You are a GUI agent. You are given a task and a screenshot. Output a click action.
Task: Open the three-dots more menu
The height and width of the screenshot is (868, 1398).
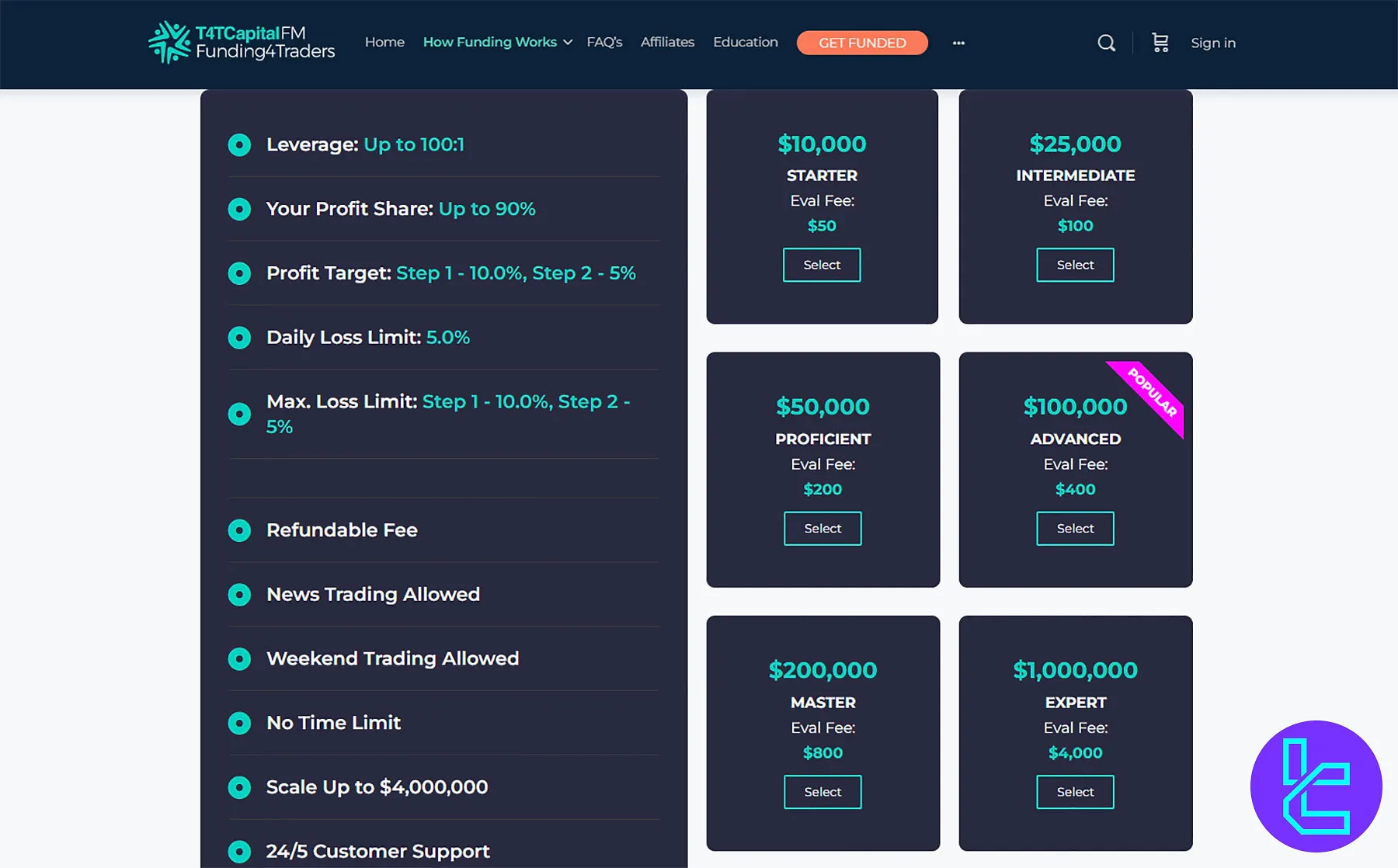(958, 43)
